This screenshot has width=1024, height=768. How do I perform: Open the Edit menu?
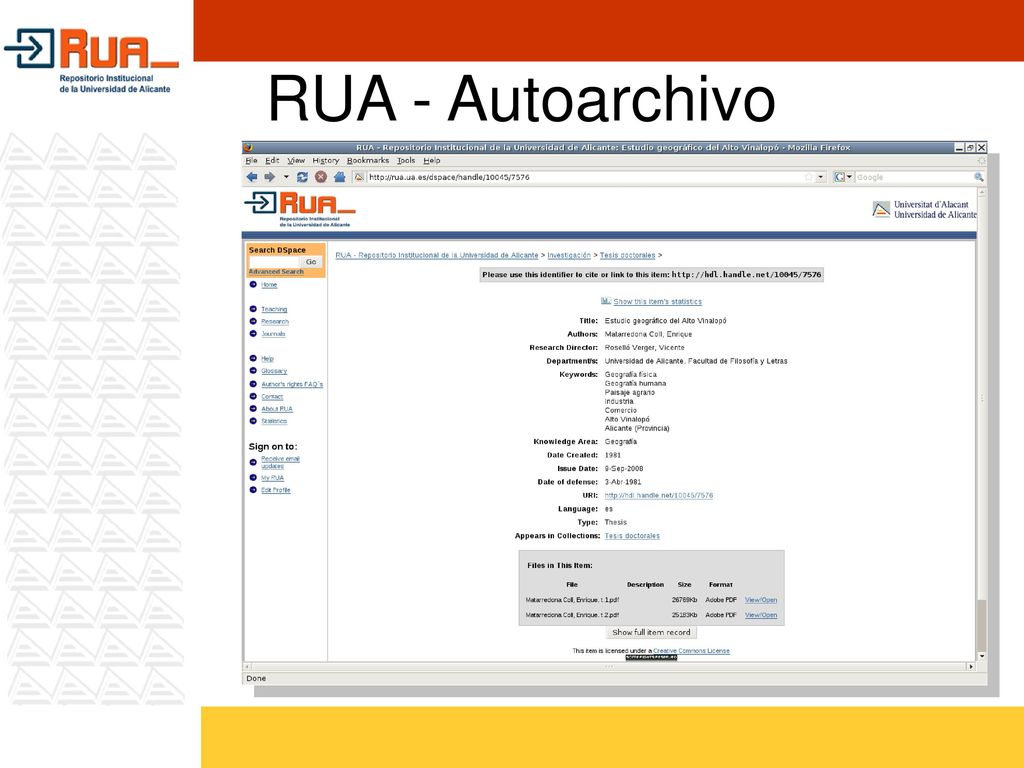point(272,161)
